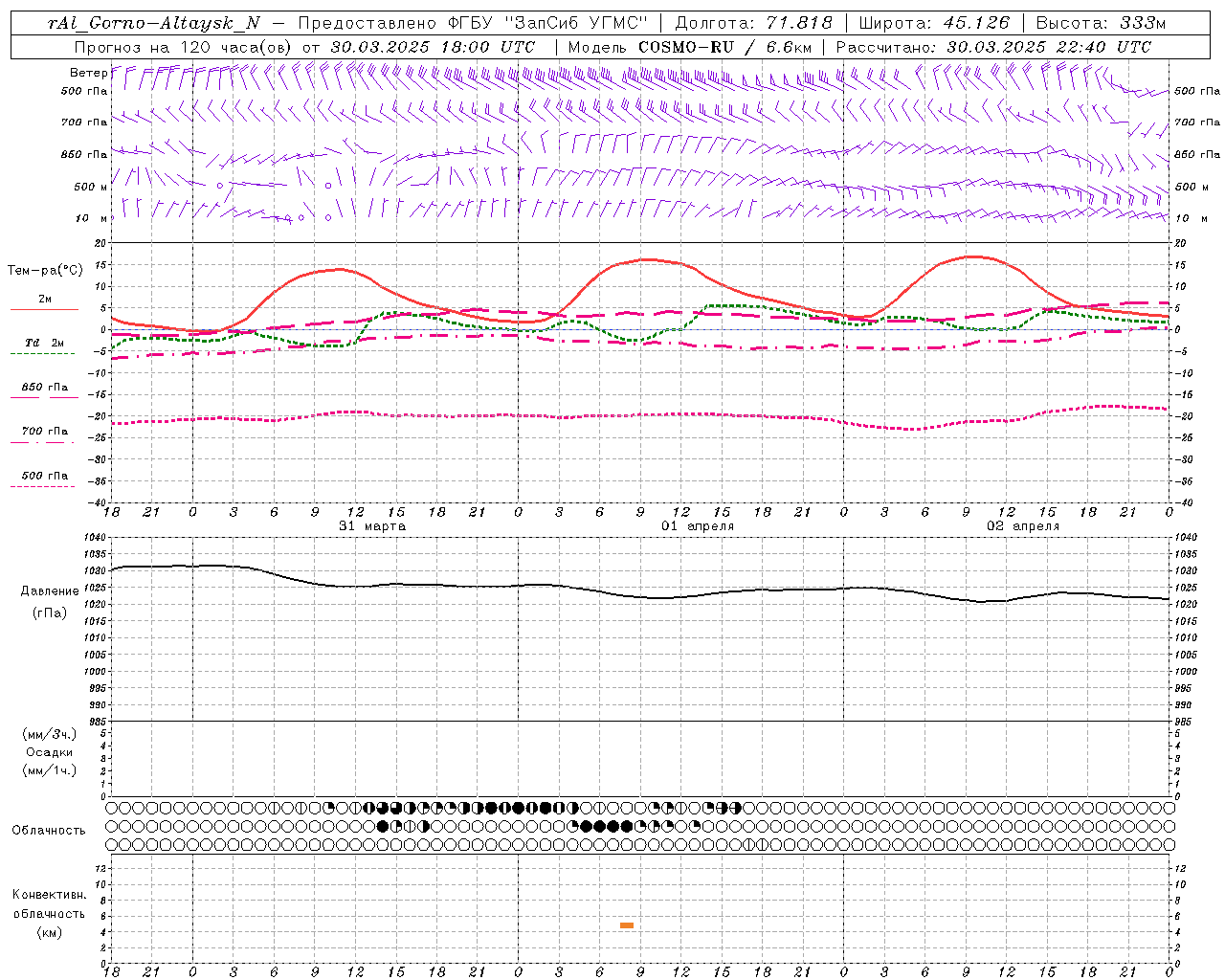The image size is (1225, 980).
Task: Click the 850 гПа temperature legend entry
Action: click(45, 388)
